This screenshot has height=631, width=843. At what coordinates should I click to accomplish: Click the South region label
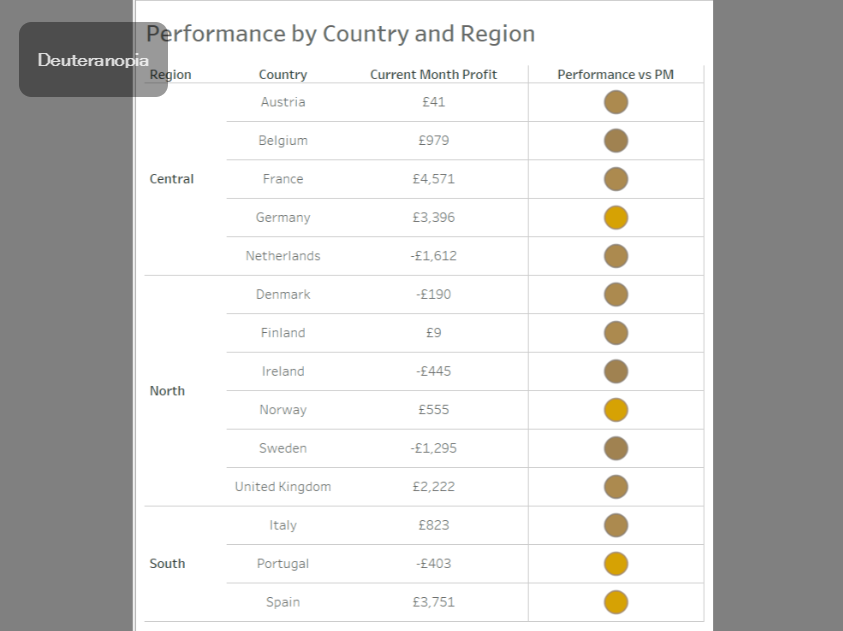tap(167, 564)
